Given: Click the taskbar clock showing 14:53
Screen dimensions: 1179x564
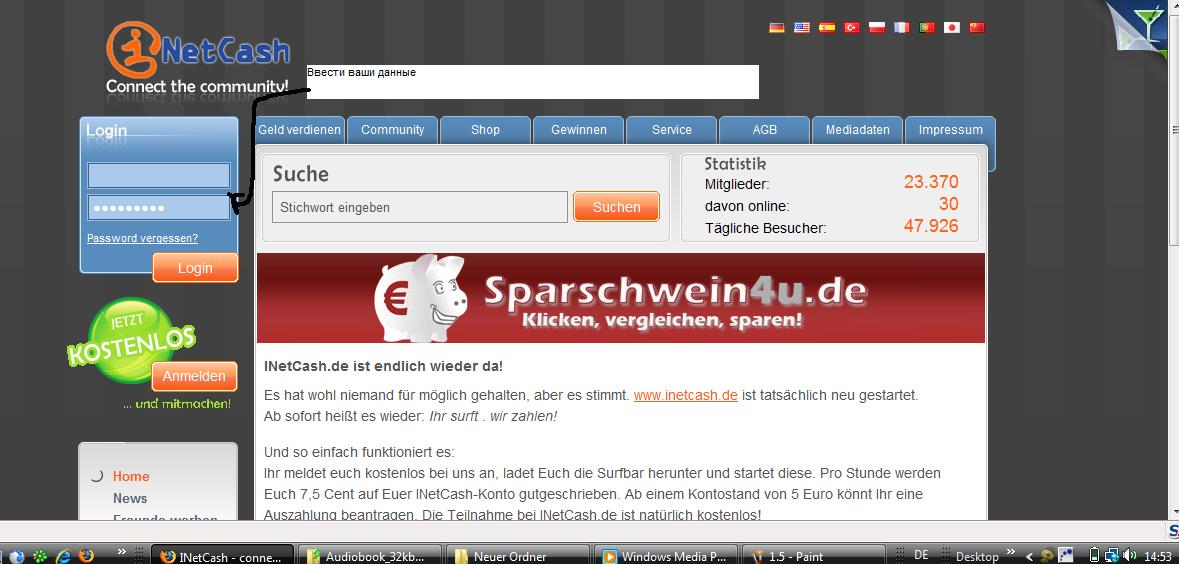Looking at the screenshot, I should pos(1158,556).
